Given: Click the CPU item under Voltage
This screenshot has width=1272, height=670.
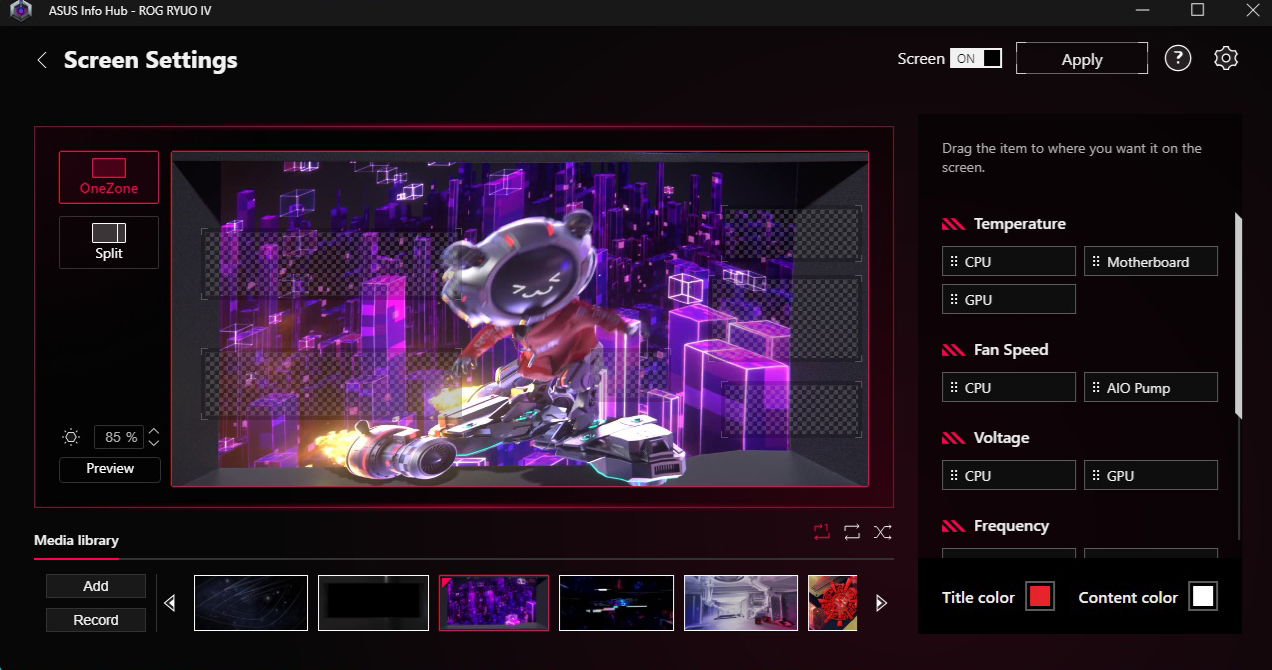Looking at the screenshot, I should coord(1009,476).
